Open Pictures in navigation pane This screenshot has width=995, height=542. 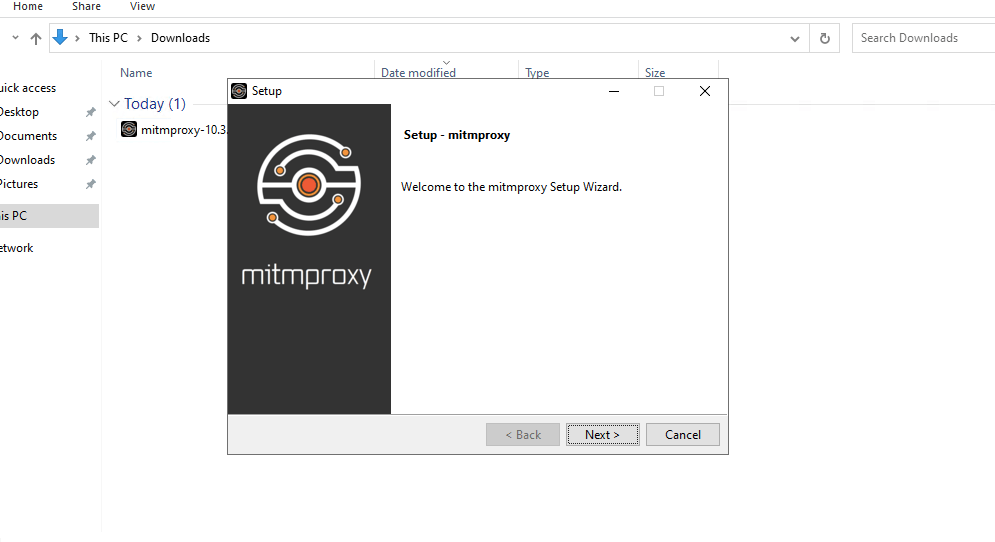pos(19,184)
